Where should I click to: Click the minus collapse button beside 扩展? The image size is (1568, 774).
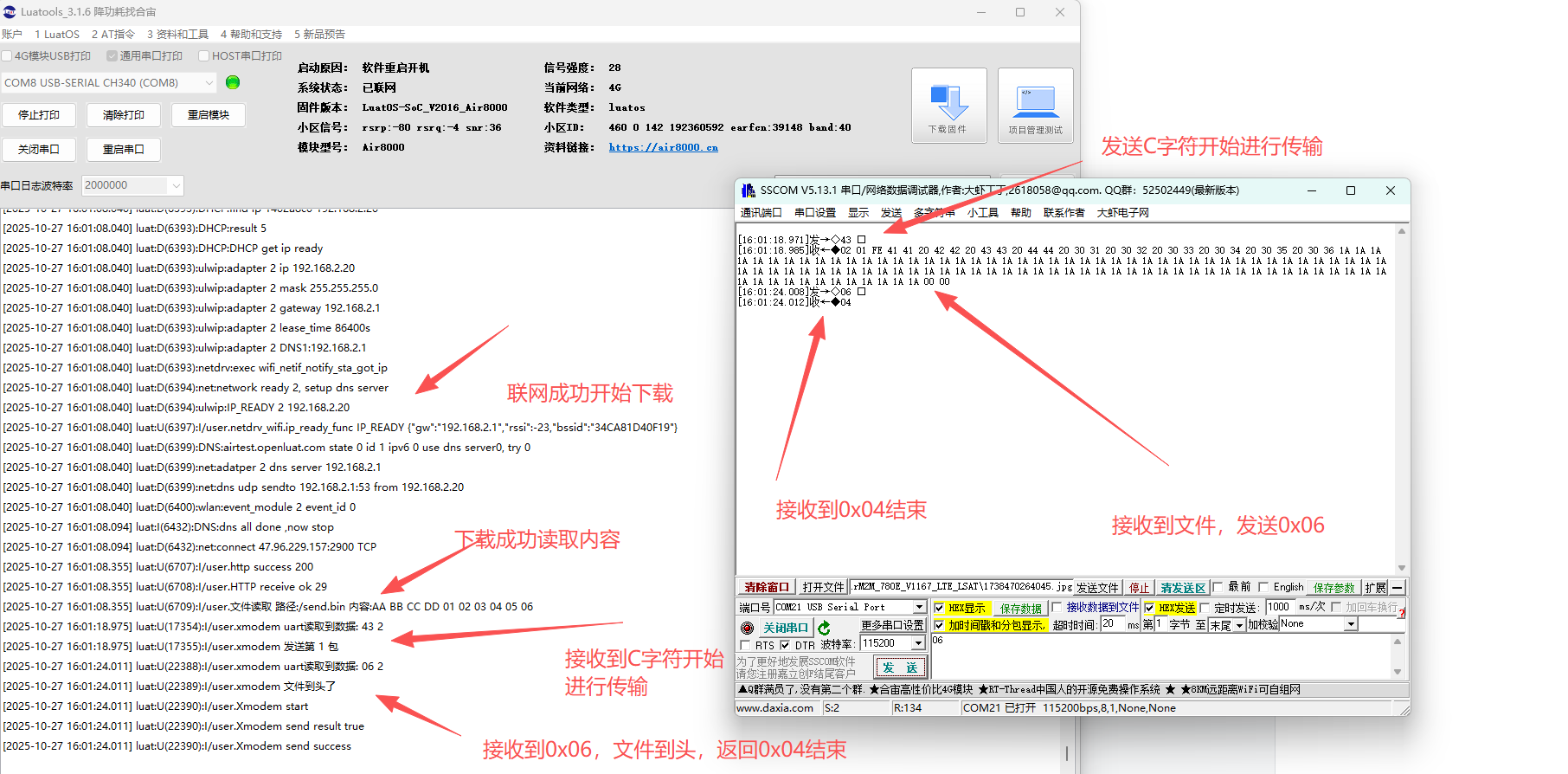pos(1398,588)
